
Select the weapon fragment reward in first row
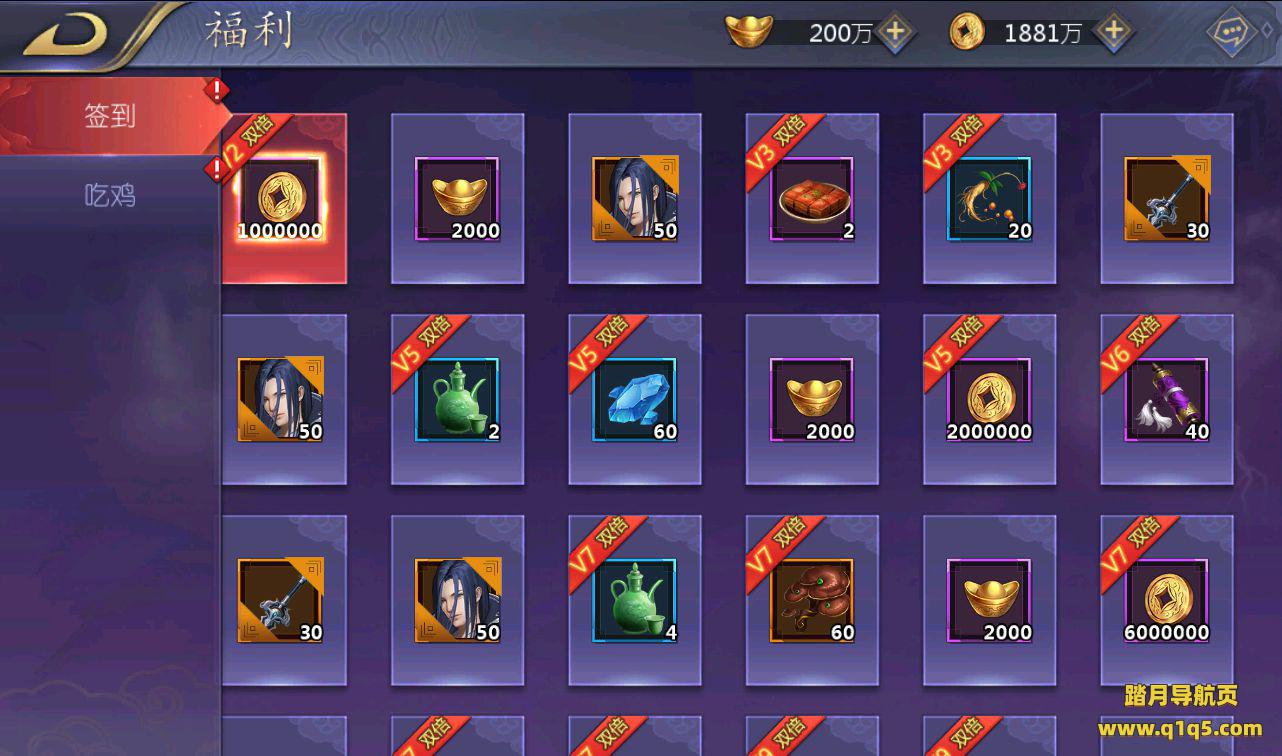pyautogui.click(x=1167, y=198)
